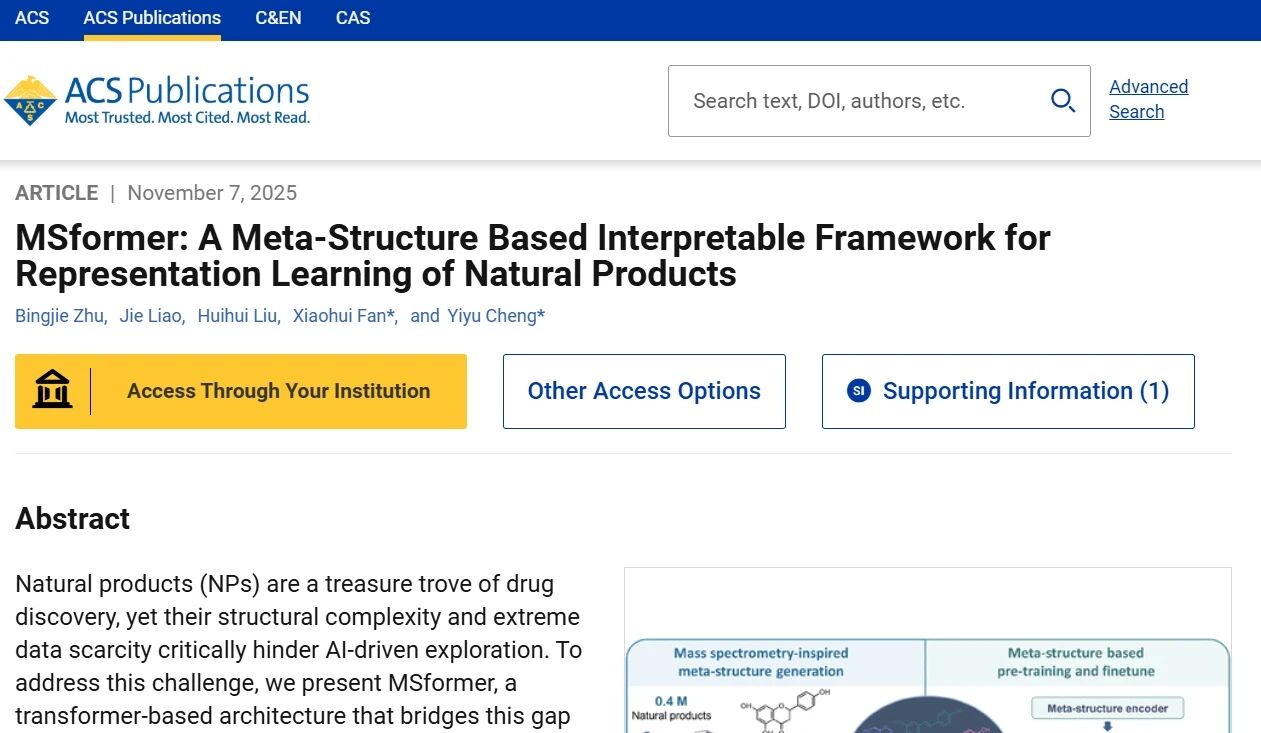
Task: Open author Bingjie Zhu's profile link
Action: [x=60, y=316]
